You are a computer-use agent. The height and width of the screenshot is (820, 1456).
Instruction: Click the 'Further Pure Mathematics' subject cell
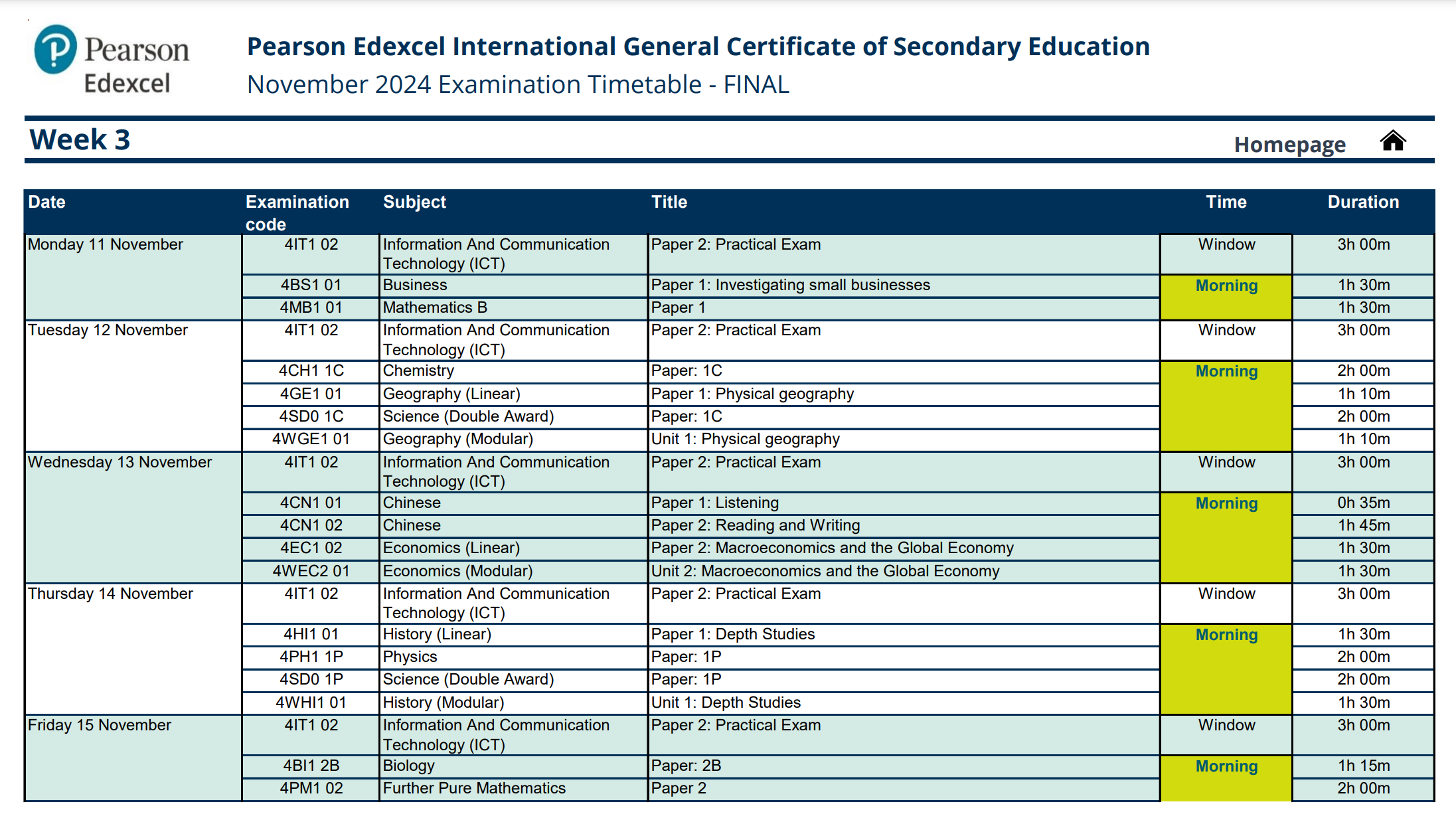(x=513, y=788)
